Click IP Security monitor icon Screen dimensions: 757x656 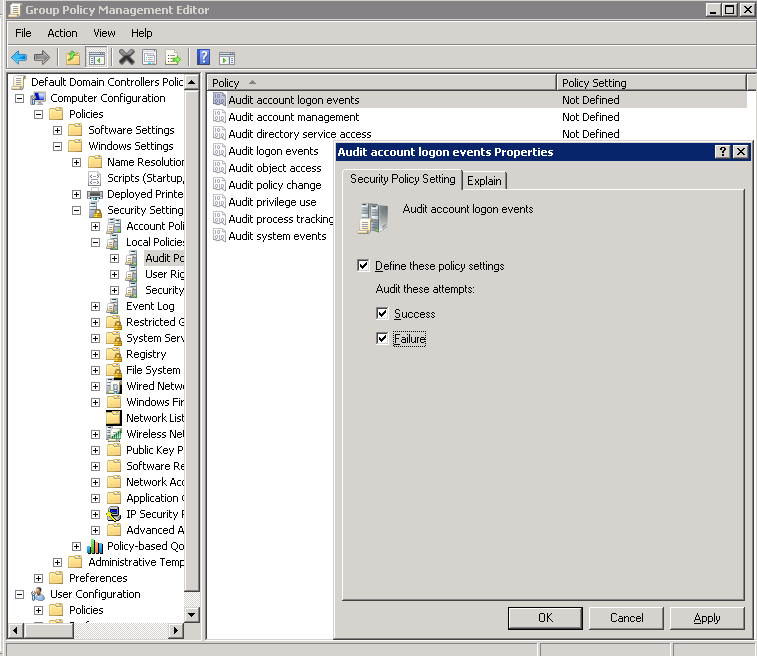tap(114, 514)
